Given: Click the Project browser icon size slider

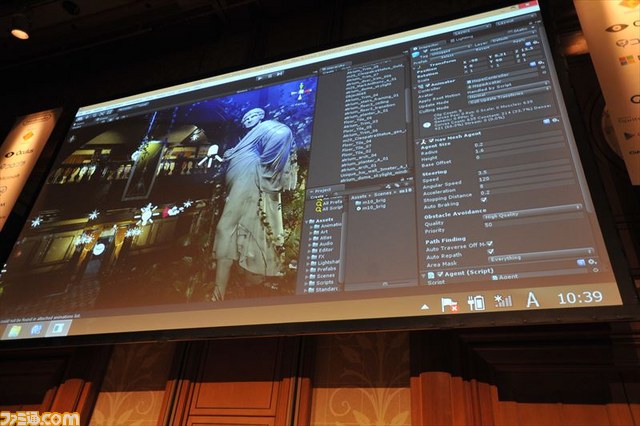Looking at the screenshot, I should pos(386,283).
